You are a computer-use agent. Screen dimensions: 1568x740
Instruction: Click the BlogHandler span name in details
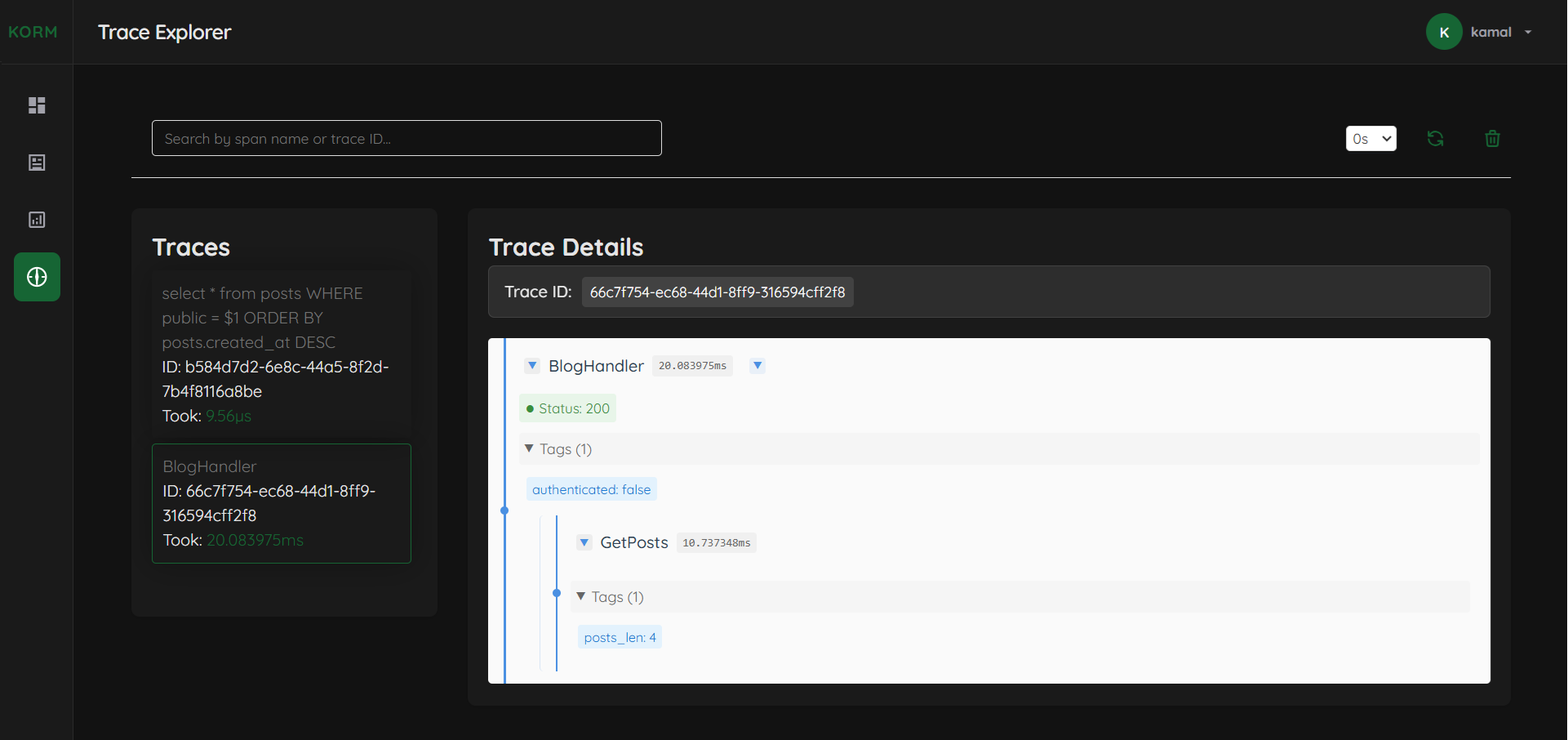coord(596,366)
